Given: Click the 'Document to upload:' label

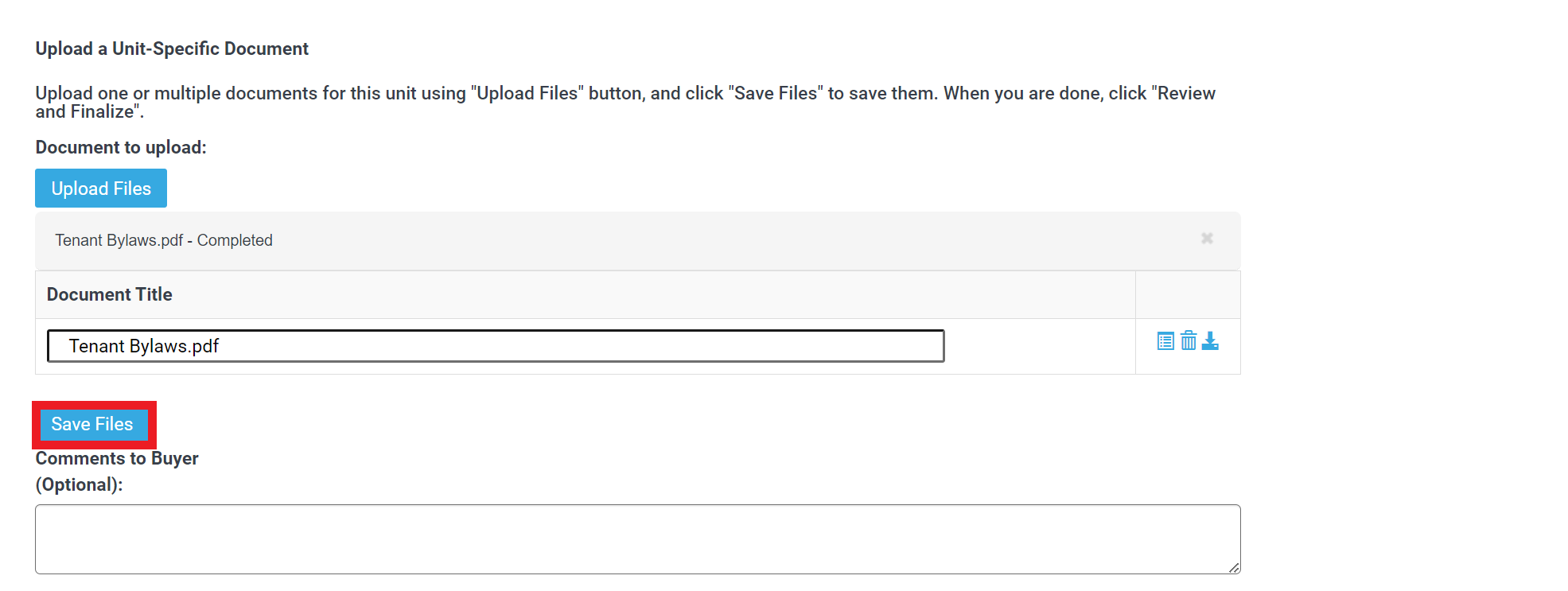Looking at the screenshot, I should coord(121,148).
